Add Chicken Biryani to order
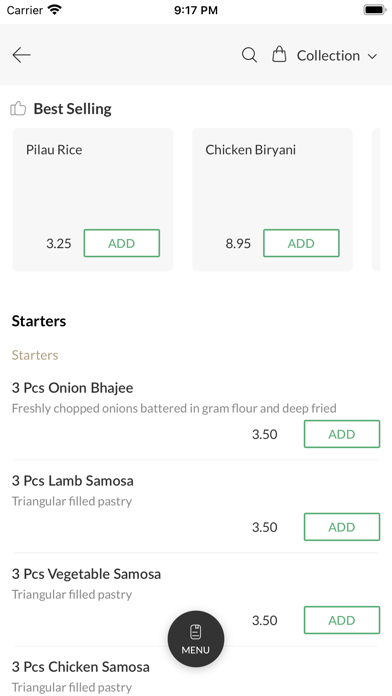 pyautogui.click(x=301, y=243)
